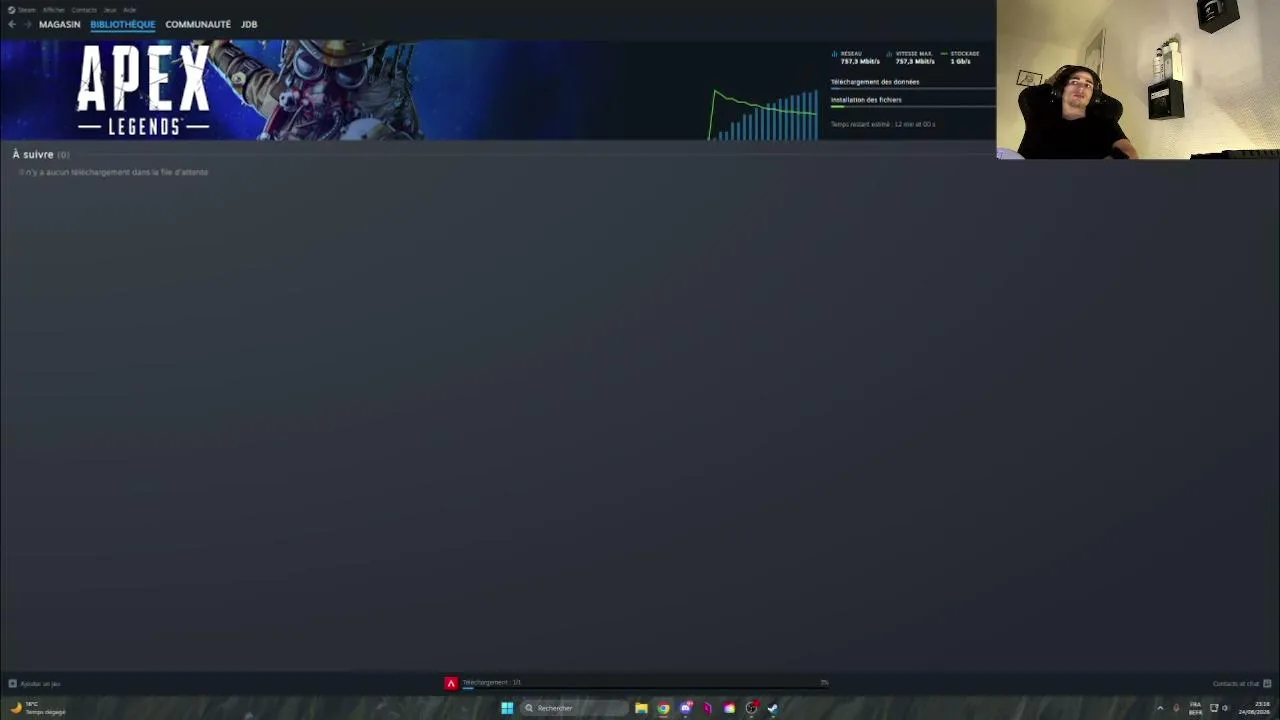Open the Steam menu
Screen dimensions: 1280x720
22,10
